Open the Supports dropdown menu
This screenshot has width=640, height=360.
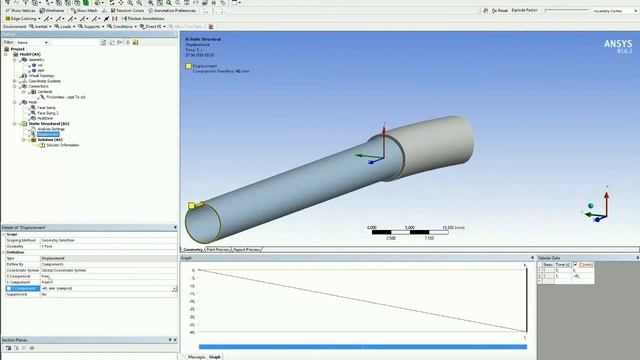[91, 27]
